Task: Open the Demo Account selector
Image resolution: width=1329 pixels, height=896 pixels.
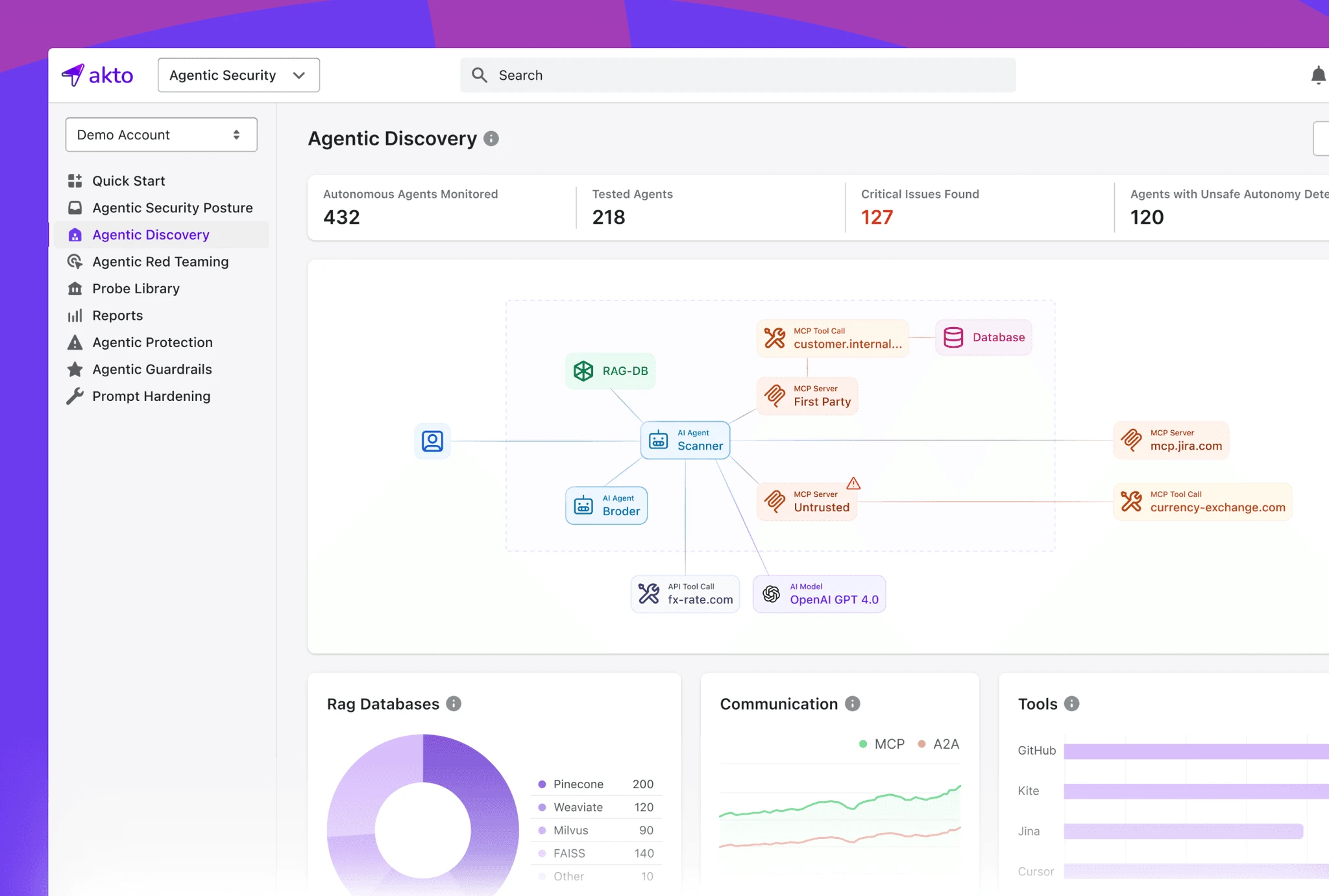Action: [161, 134]
